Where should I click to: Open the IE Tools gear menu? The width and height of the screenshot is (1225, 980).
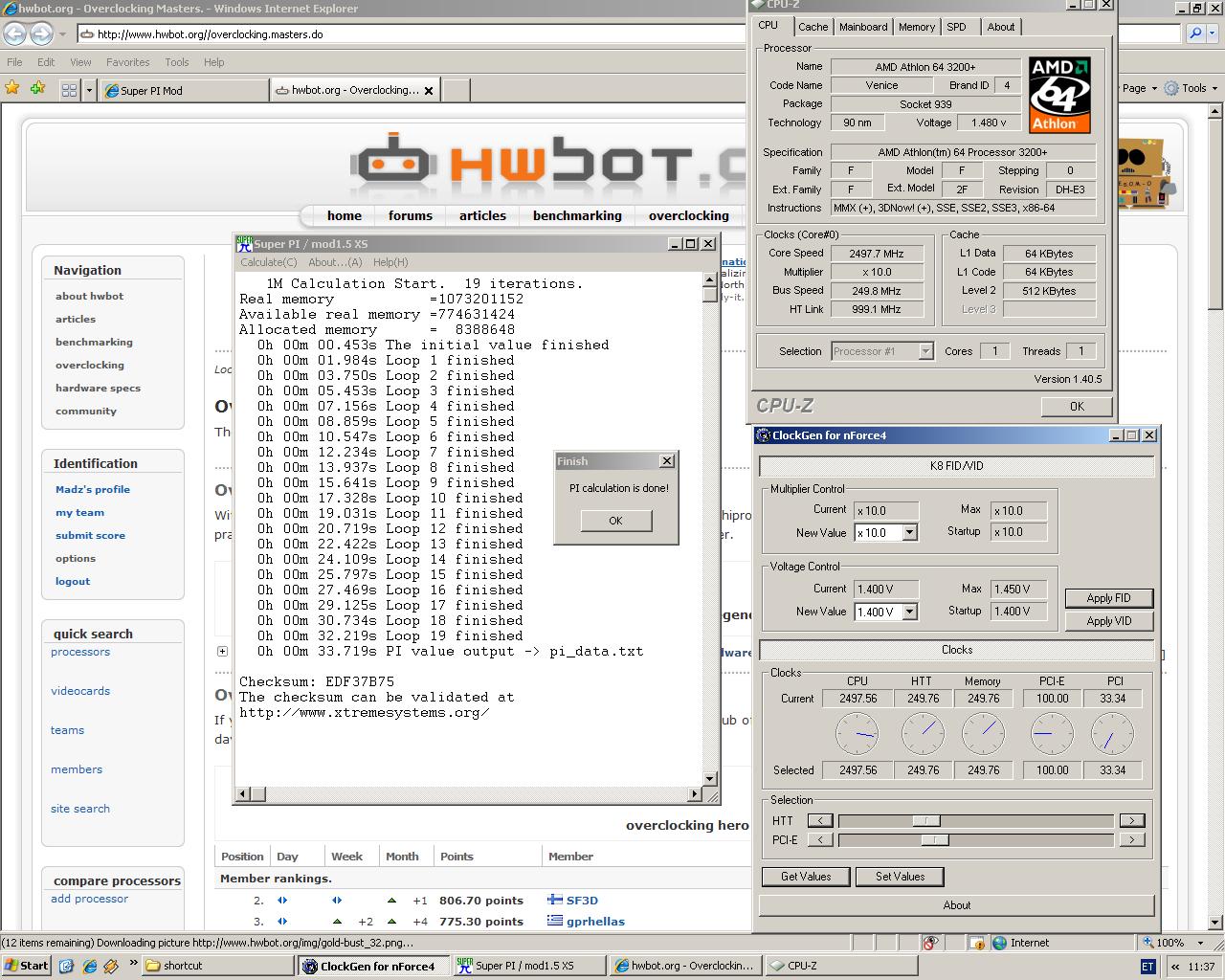[1190, 88]
